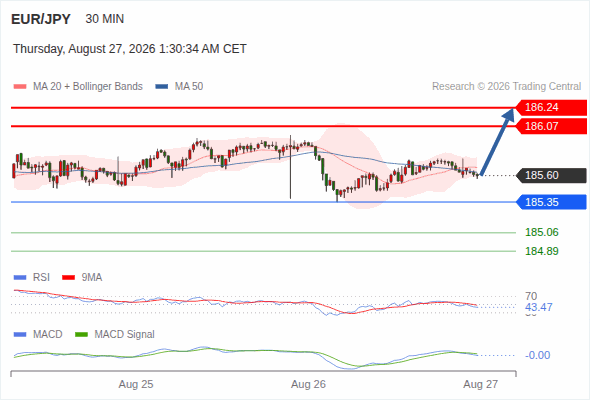Click the green MACD Signal legend swatch
Image resolution: width=590 pixels, height=400 pixels.
pos(81,335)
